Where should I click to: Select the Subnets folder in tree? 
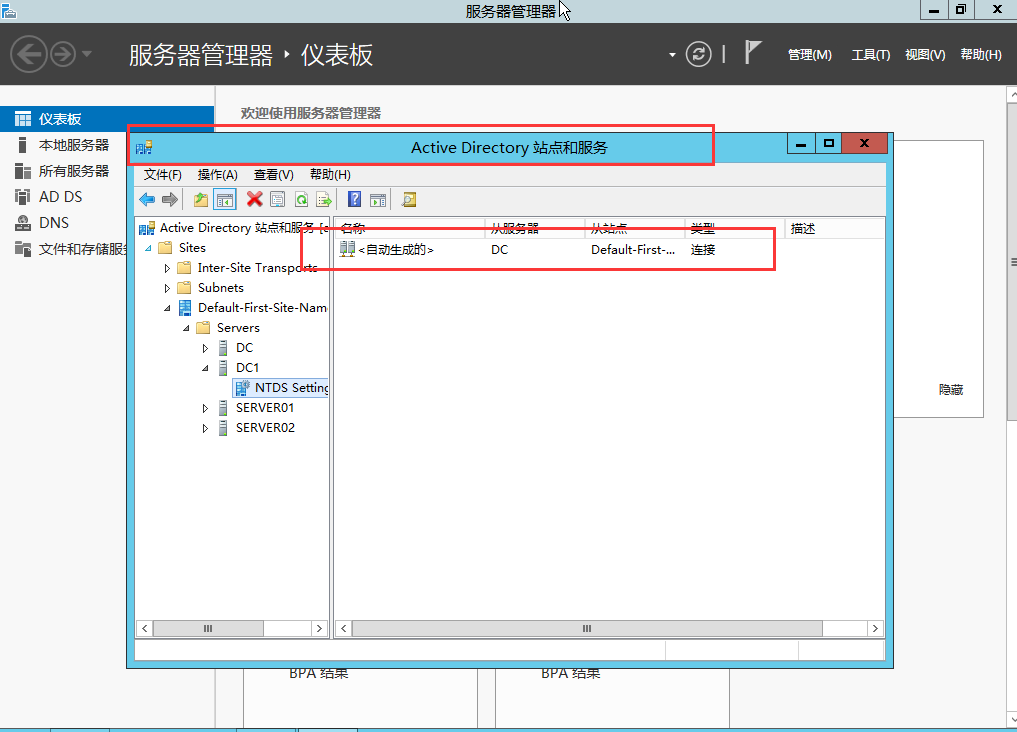(x=211, y=288)
